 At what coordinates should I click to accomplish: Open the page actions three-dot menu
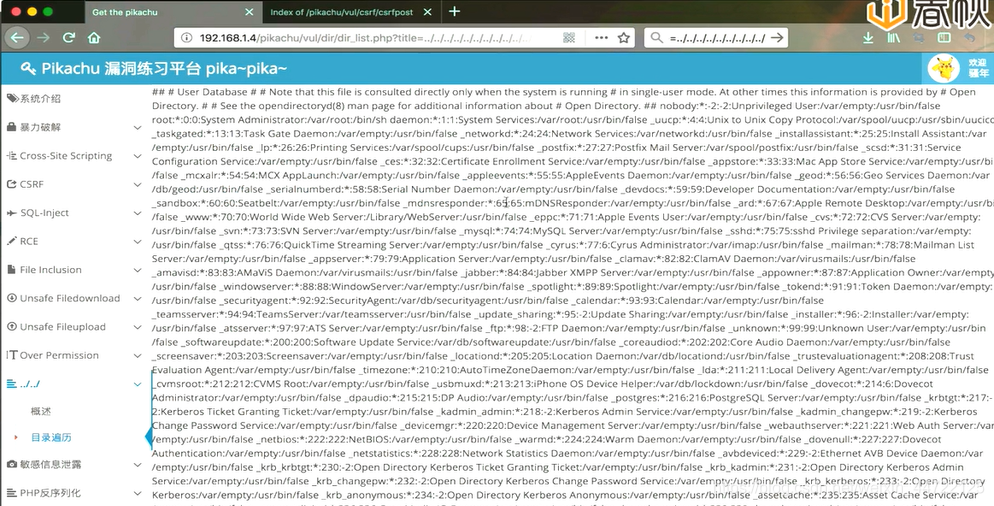coord(601,38)
